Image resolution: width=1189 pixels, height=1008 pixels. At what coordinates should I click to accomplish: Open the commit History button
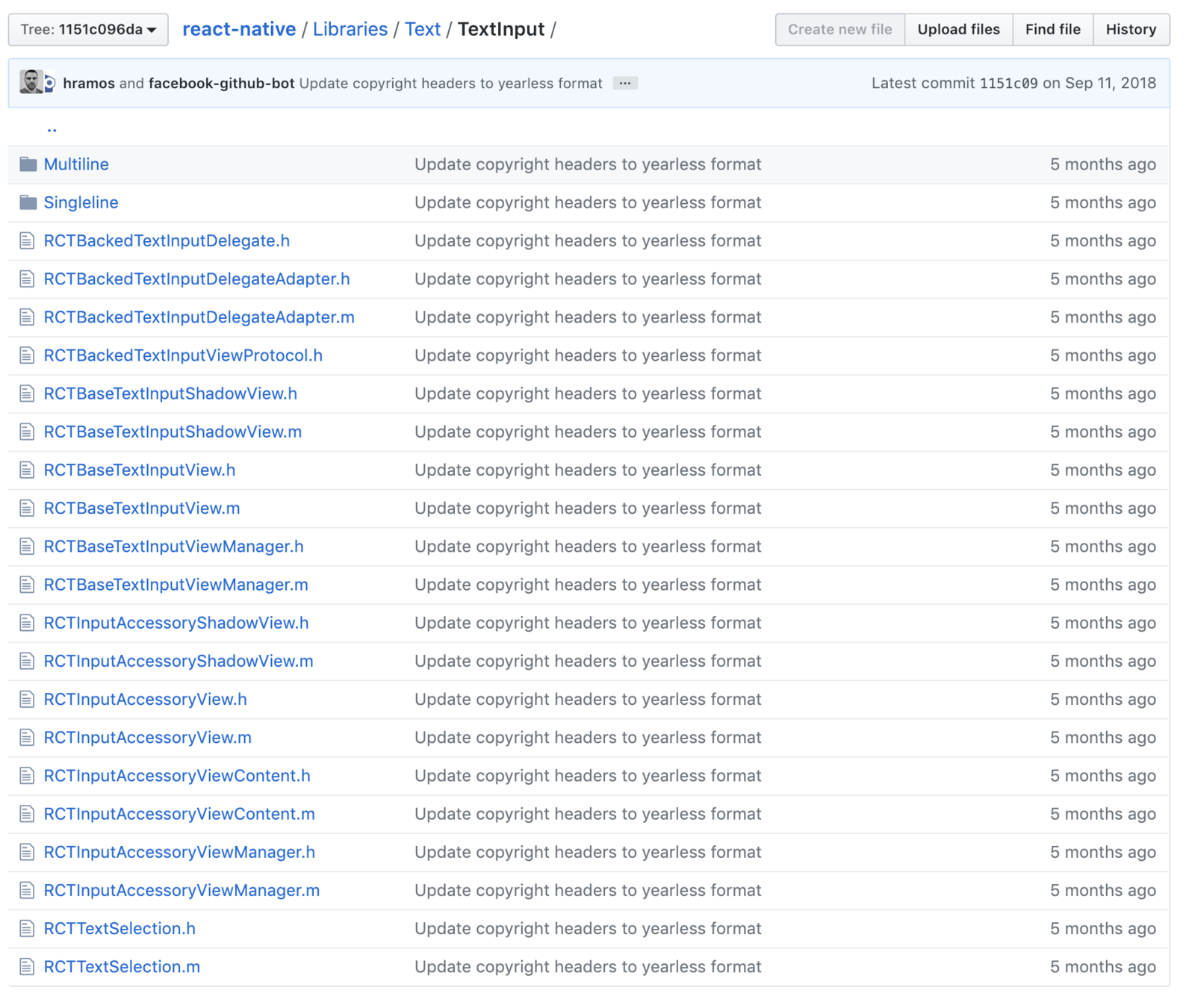click(1131, 30)
